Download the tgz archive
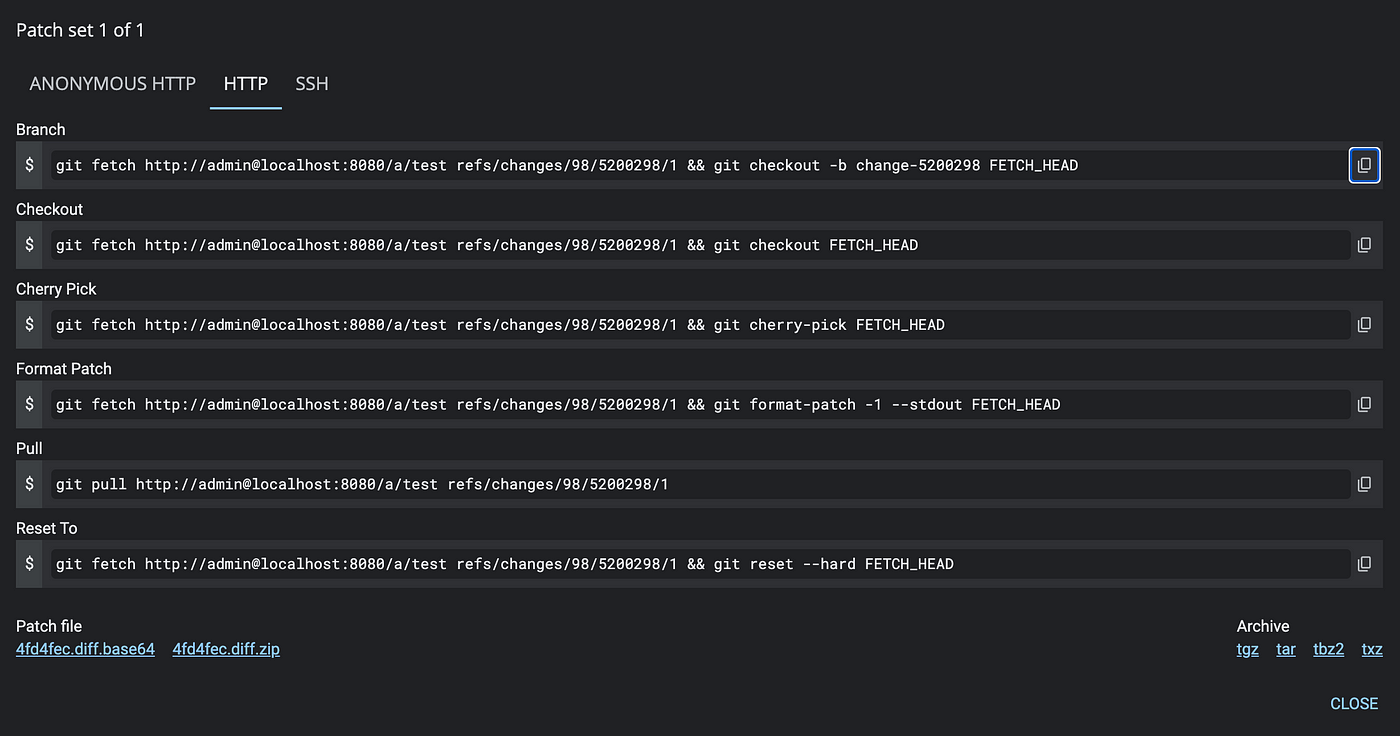The image size is (1400, 736). click(1248, 649)
